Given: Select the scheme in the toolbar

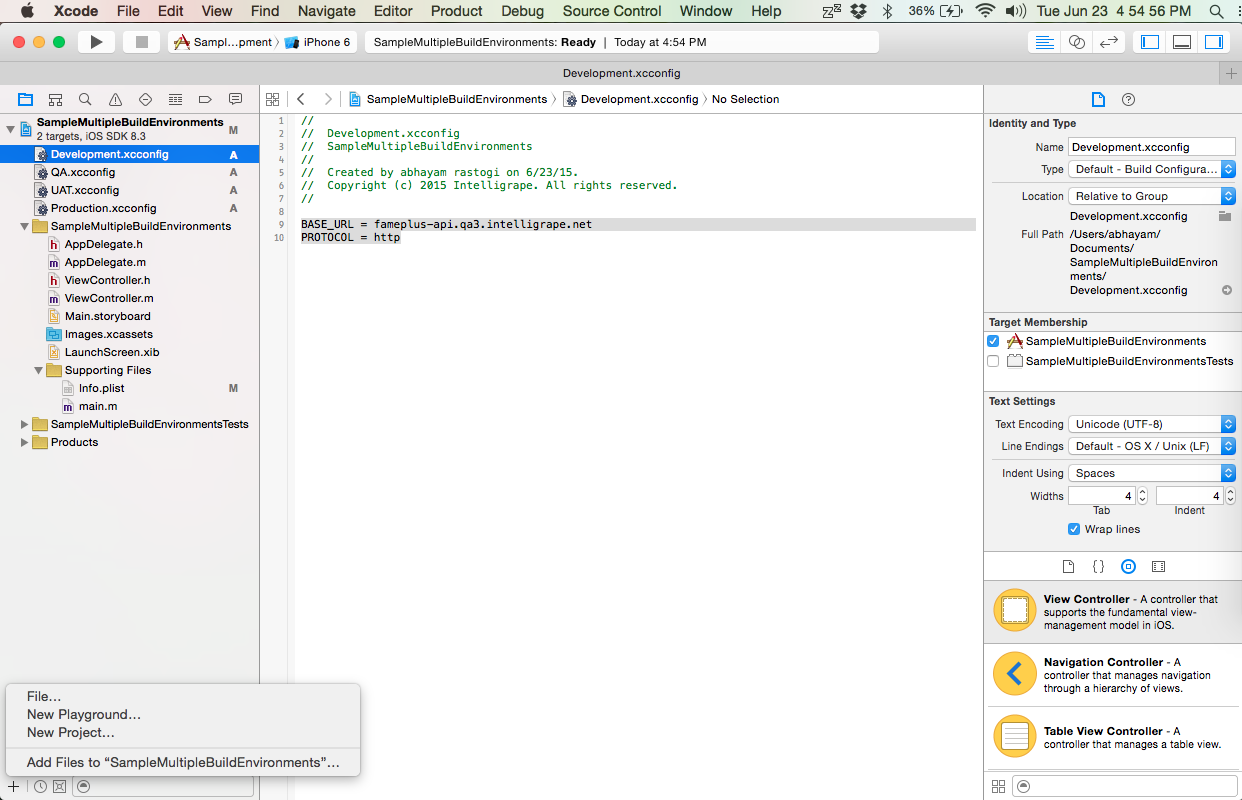Looking at the screenshot, I should point(223,42).
